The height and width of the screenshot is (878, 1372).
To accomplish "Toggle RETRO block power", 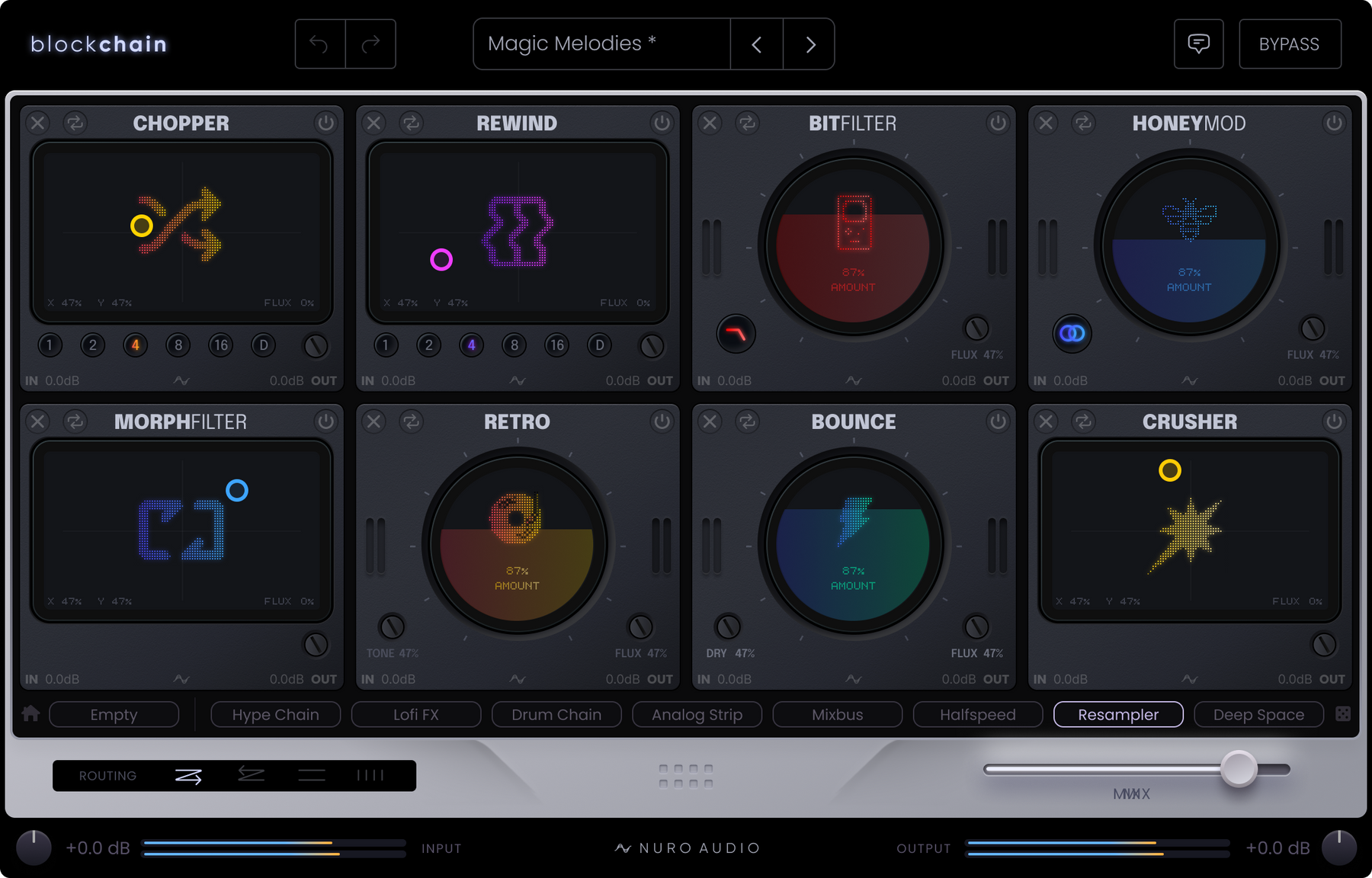I will (662, 421).
